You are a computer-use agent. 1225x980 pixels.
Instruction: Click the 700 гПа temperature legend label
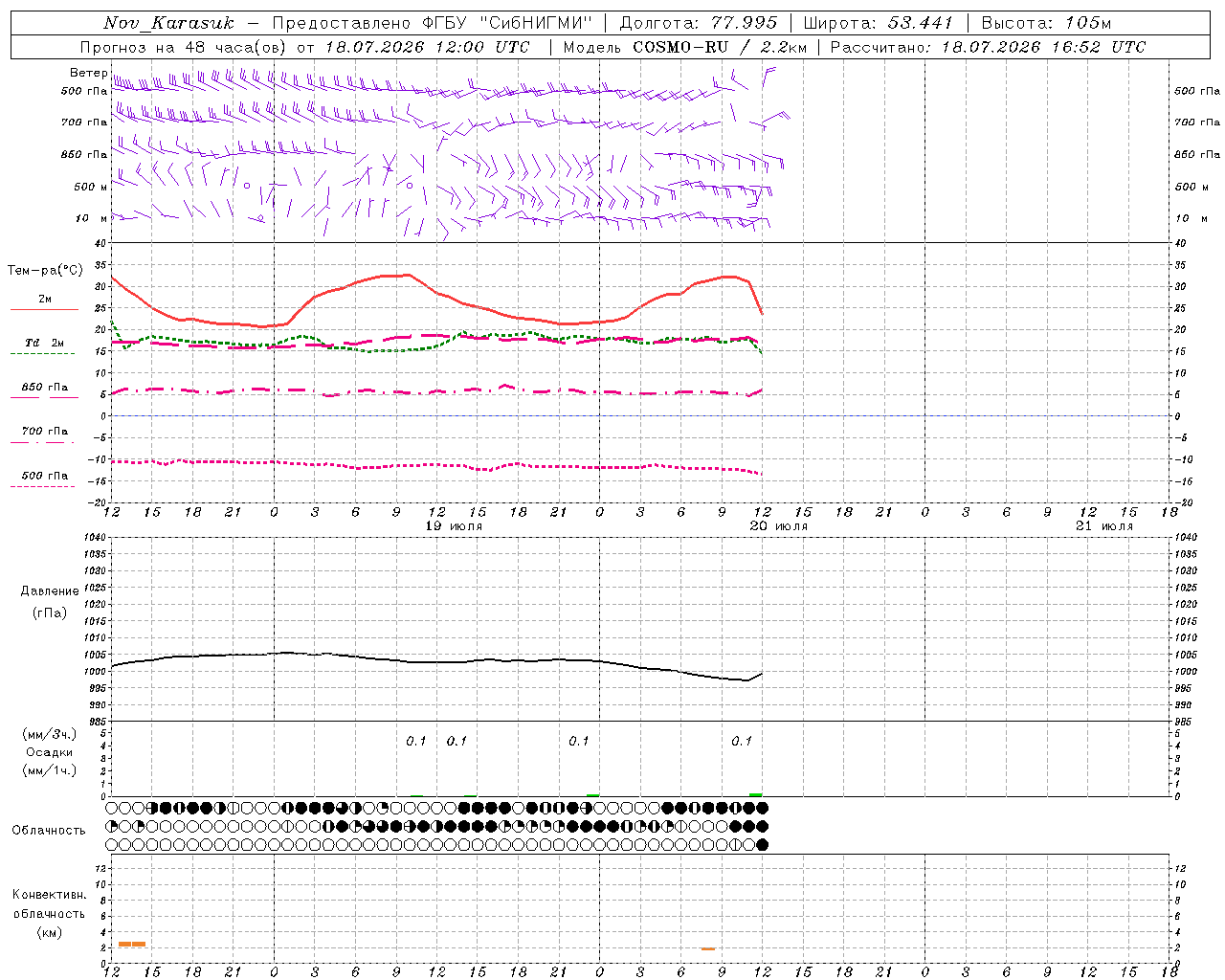45,432
